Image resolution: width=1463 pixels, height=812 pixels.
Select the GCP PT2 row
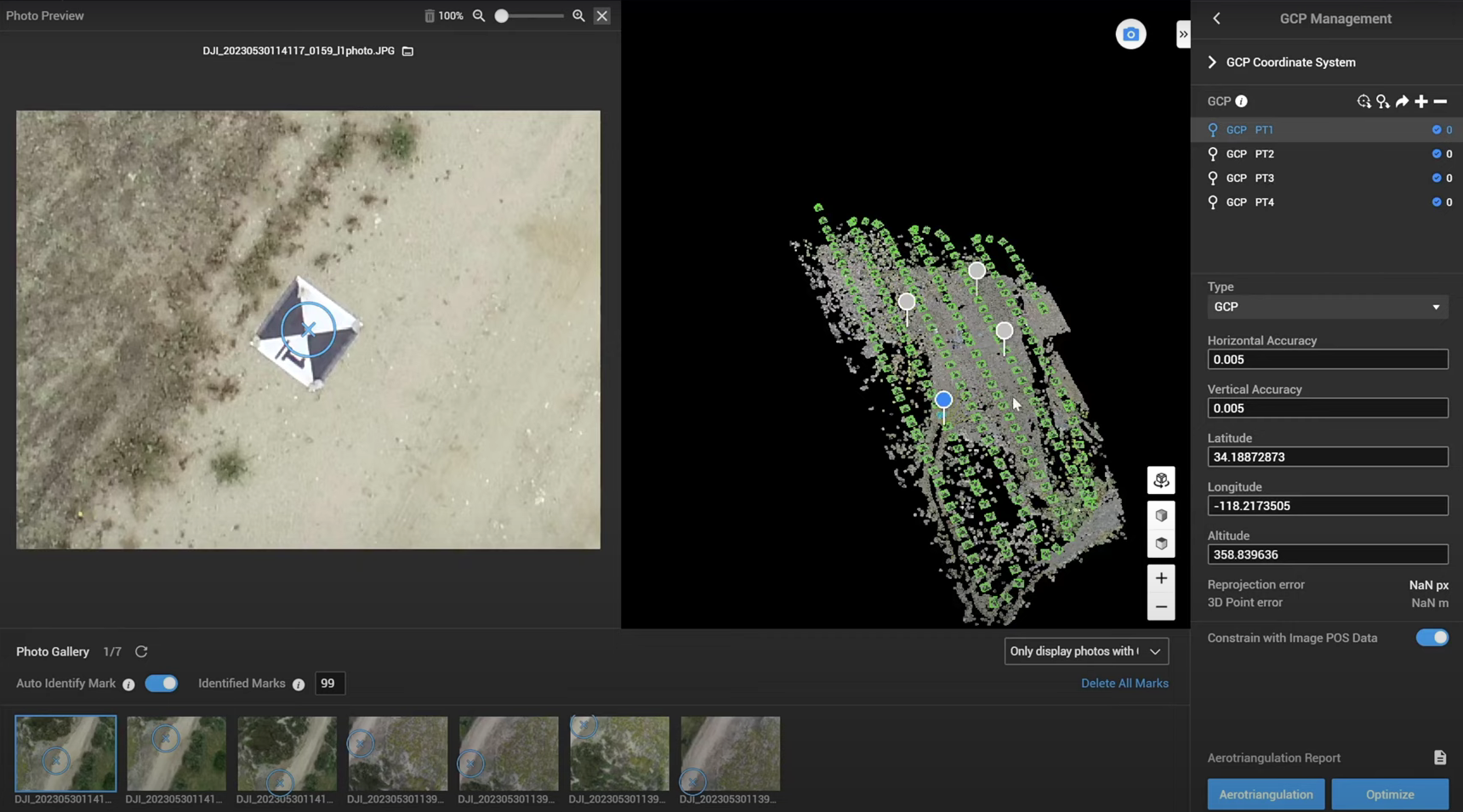point(1327,154)
